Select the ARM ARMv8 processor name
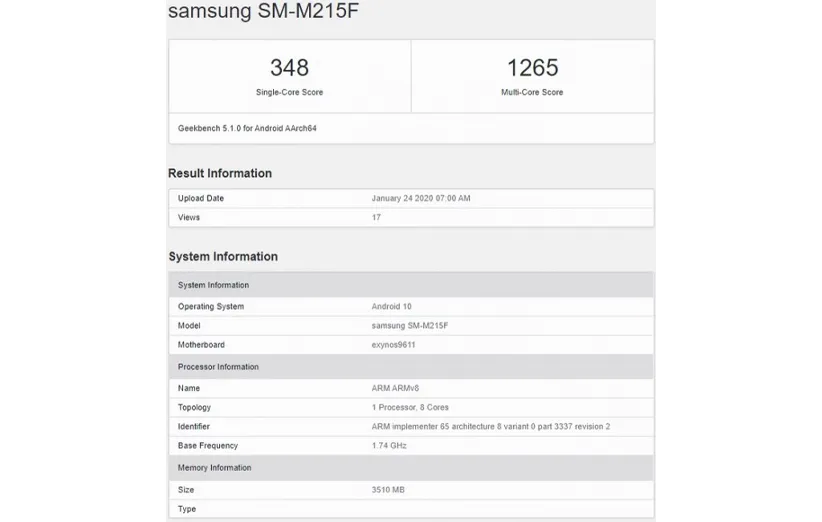 [x=397, y=388]
